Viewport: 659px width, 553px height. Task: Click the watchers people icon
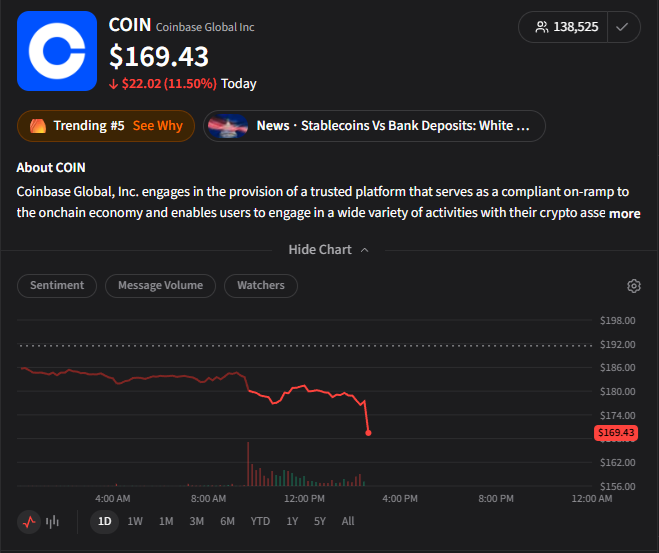542,27
